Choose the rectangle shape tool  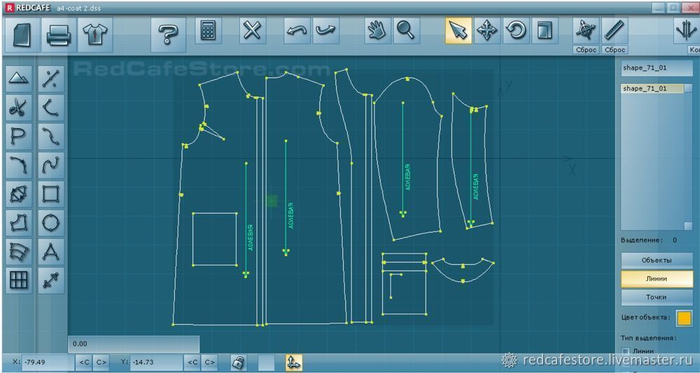[51, 194]
